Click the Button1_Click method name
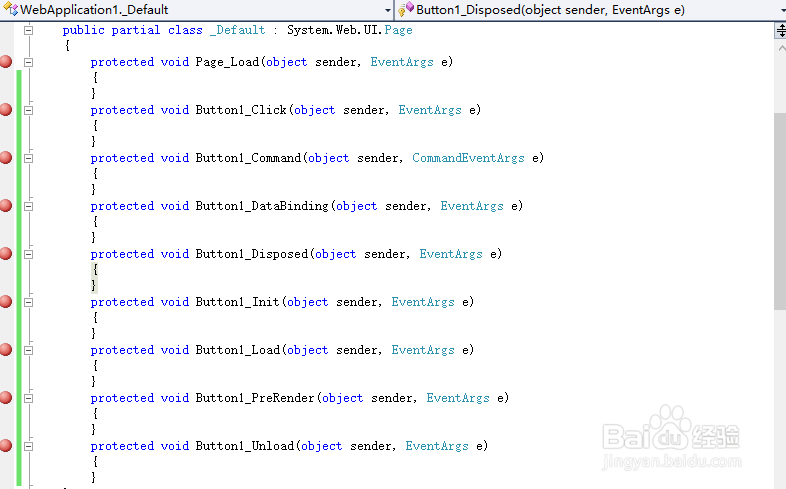Viewport: 786px width, 489px height. tap(241, 110)
